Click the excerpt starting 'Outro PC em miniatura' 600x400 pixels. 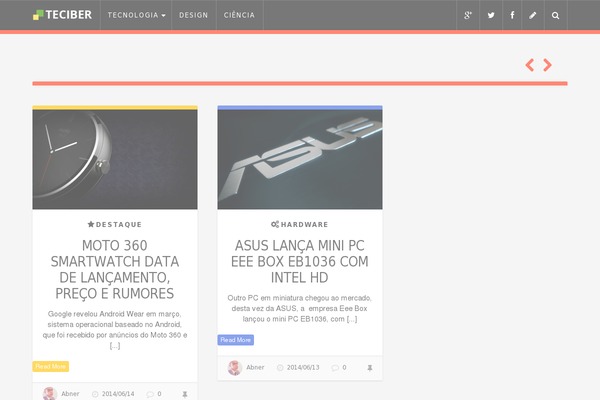coord(300,309)
